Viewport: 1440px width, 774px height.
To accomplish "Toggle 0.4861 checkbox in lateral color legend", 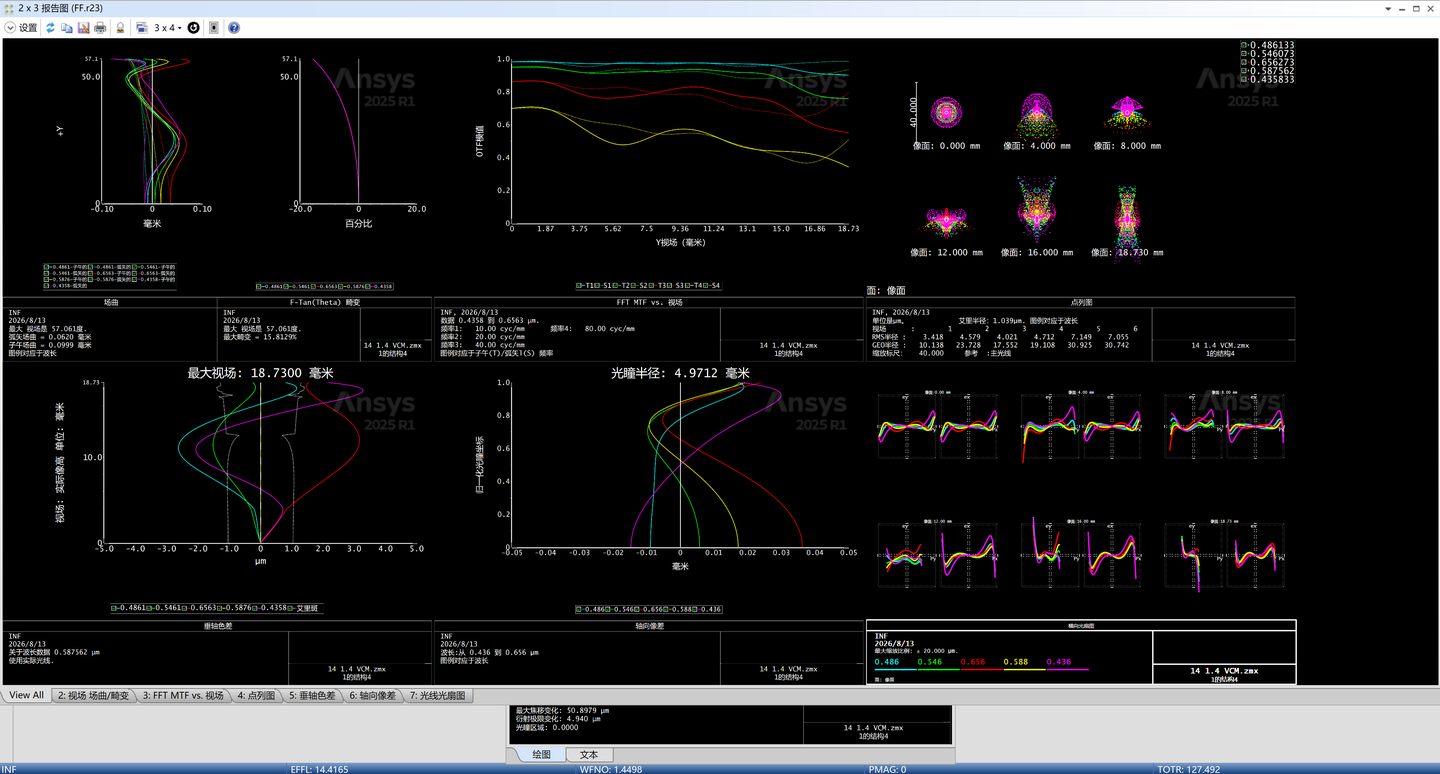I will pyautogui.click(x=114, y=608).
